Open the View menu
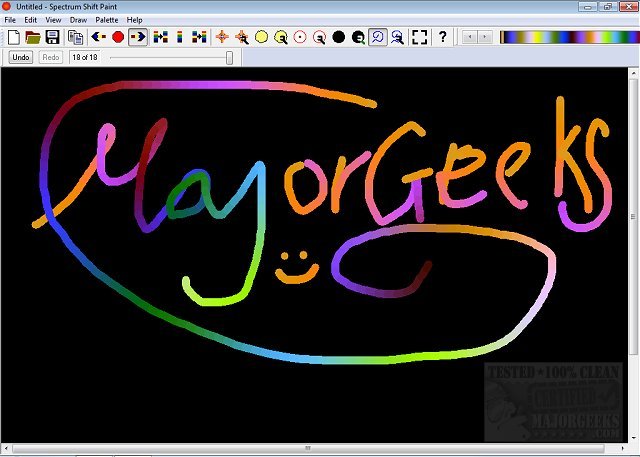Viewport: 640px width, 457px height. coord(53,20)
